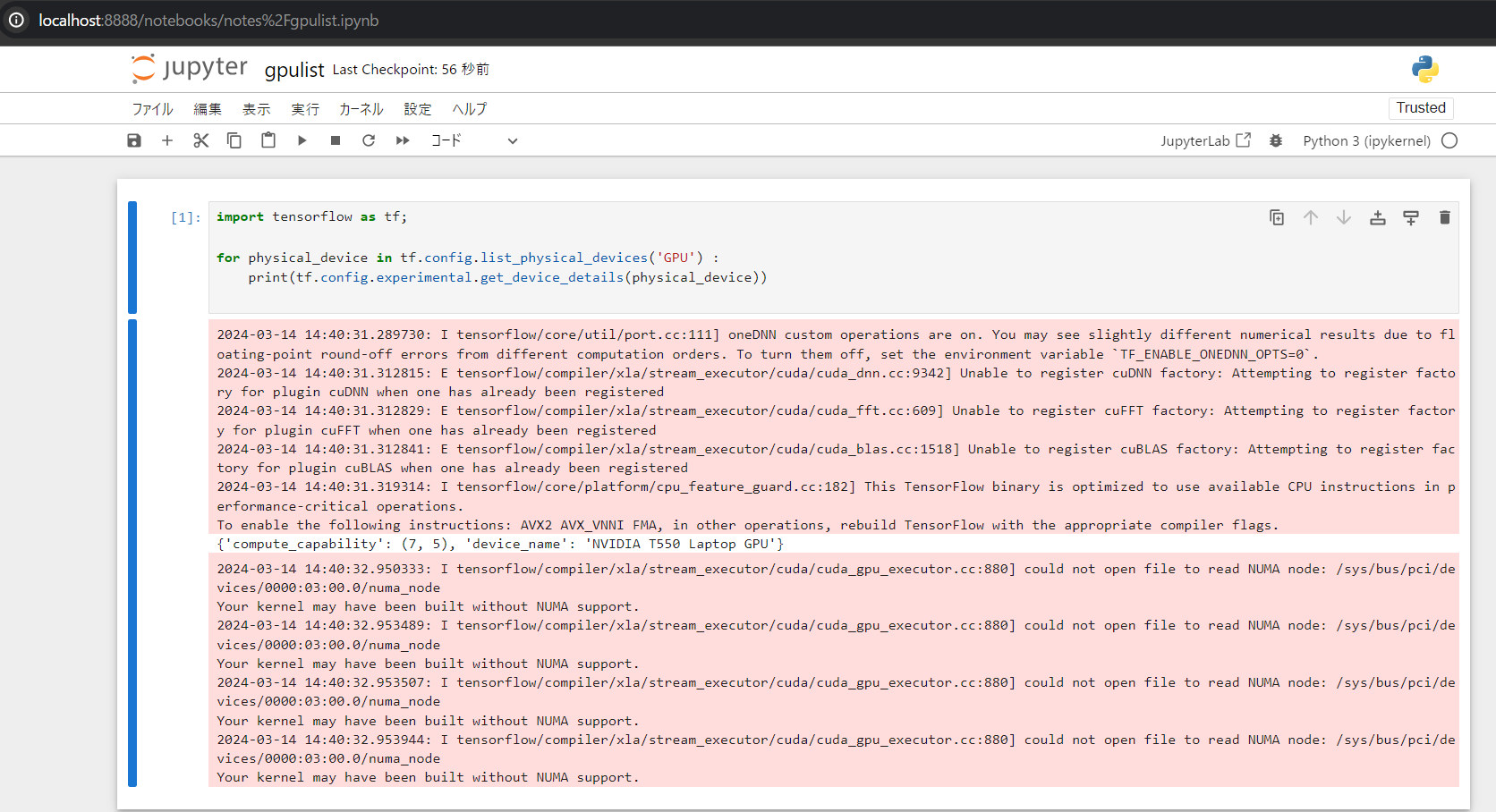Click the Trusted notebook button
The image size is (1496, 812).
coord(1420,107)
